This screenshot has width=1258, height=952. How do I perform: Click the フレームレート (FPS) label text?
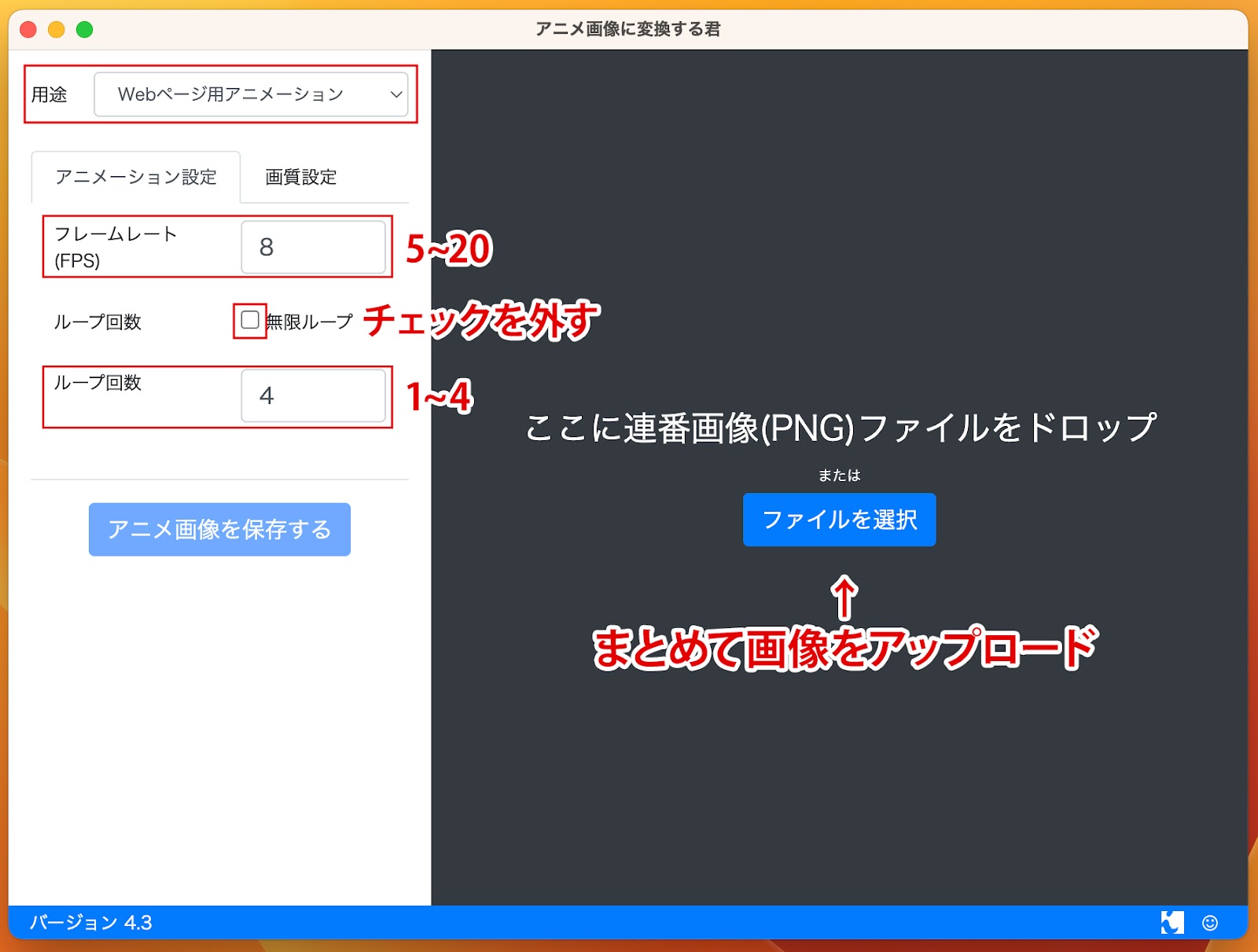(116, 246)
